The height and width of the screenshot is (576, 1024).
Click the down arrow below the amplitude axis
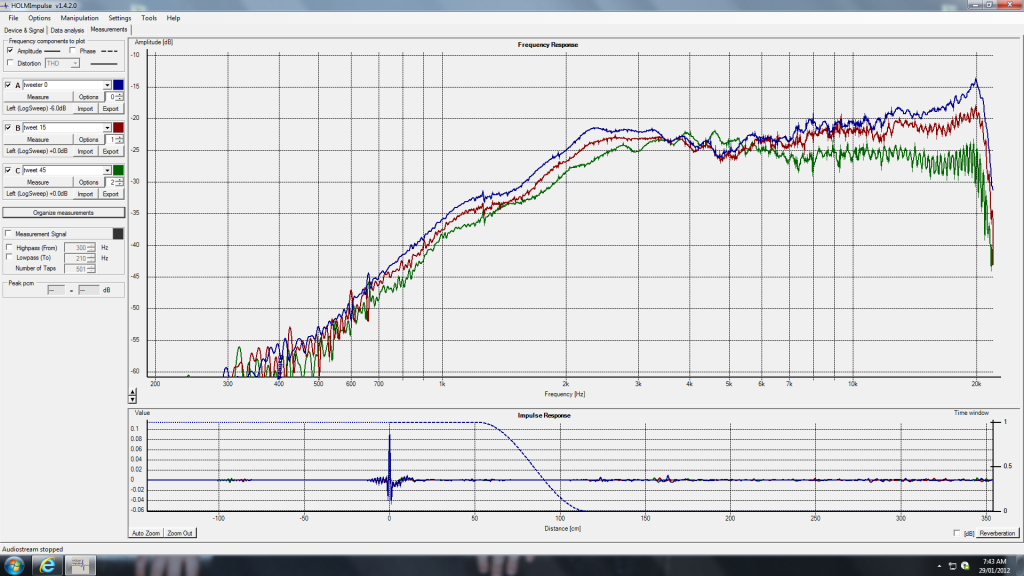133,398
